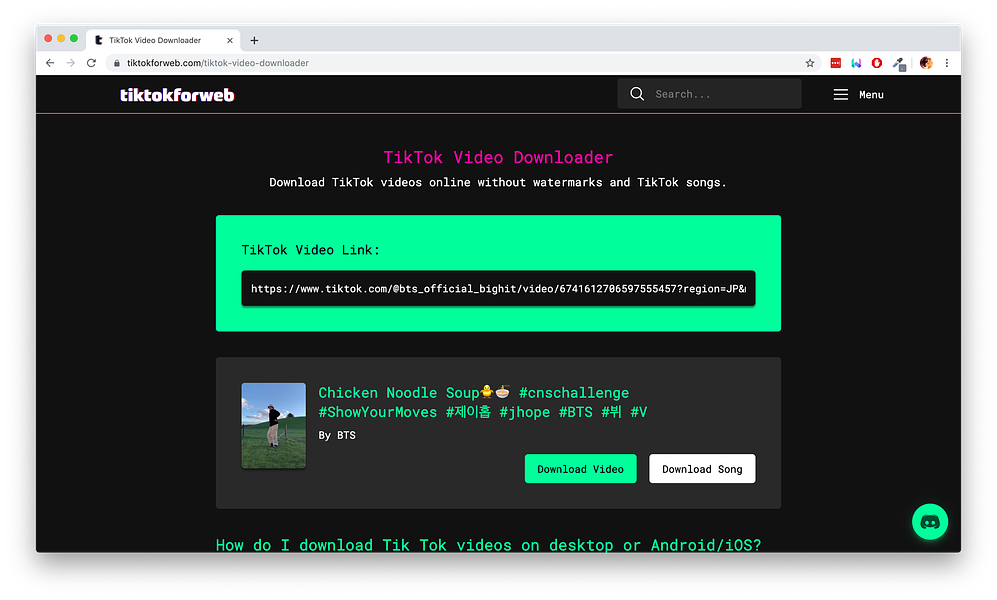Focus the Search... field

click(x=709, y=94)
